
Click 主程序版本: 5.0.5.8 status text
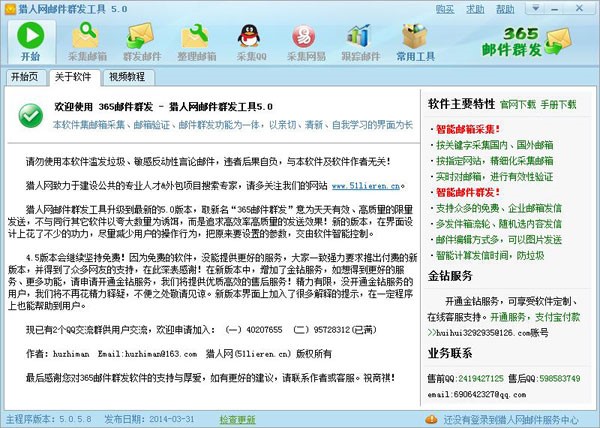tap(48, 420)
